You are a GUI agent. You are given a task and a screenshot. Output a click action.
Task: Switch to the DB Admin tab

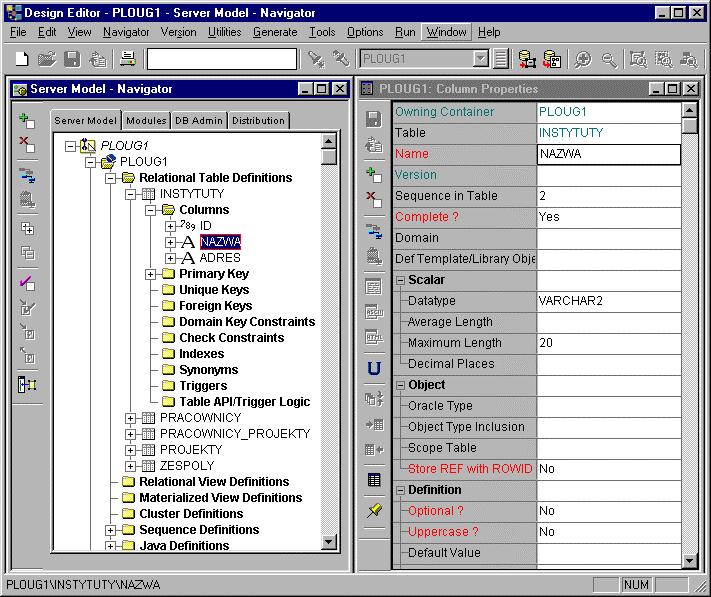point(199,121)
